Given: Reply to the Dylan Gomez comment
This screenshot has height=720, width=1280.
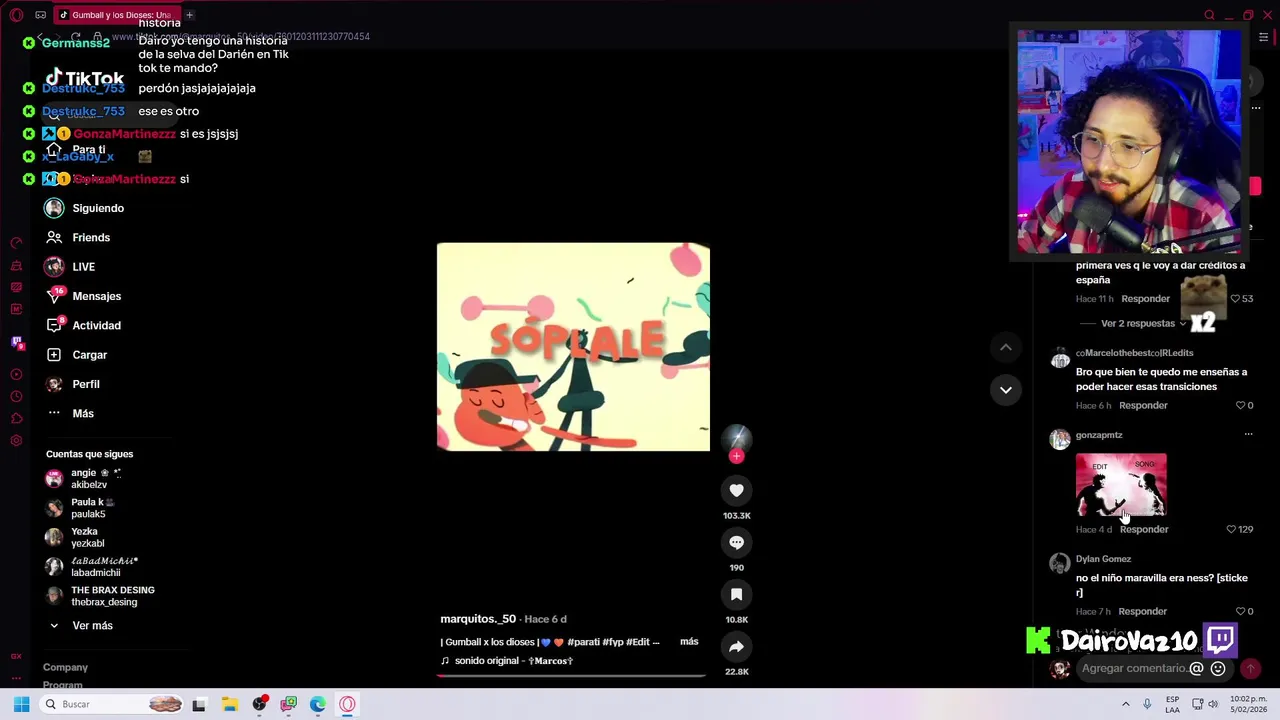Looking at the screenshot, I should click(x=1143, y=611).
